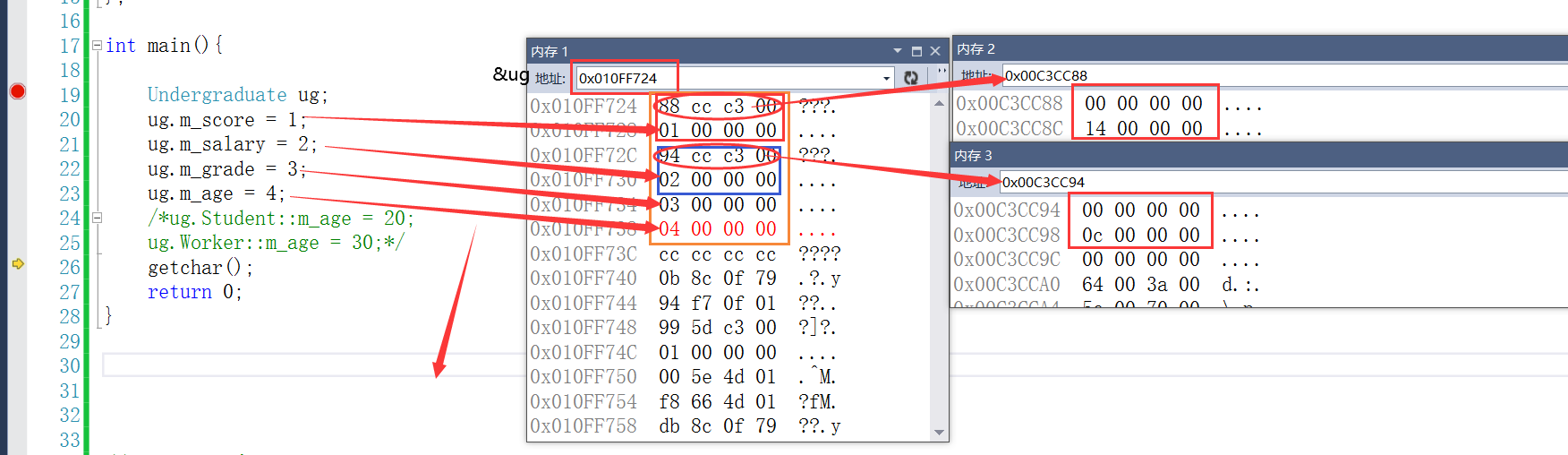1568x455 pixels.
Task: Click address 0x010FF754 in Memory 1
Action: point(584,402)
